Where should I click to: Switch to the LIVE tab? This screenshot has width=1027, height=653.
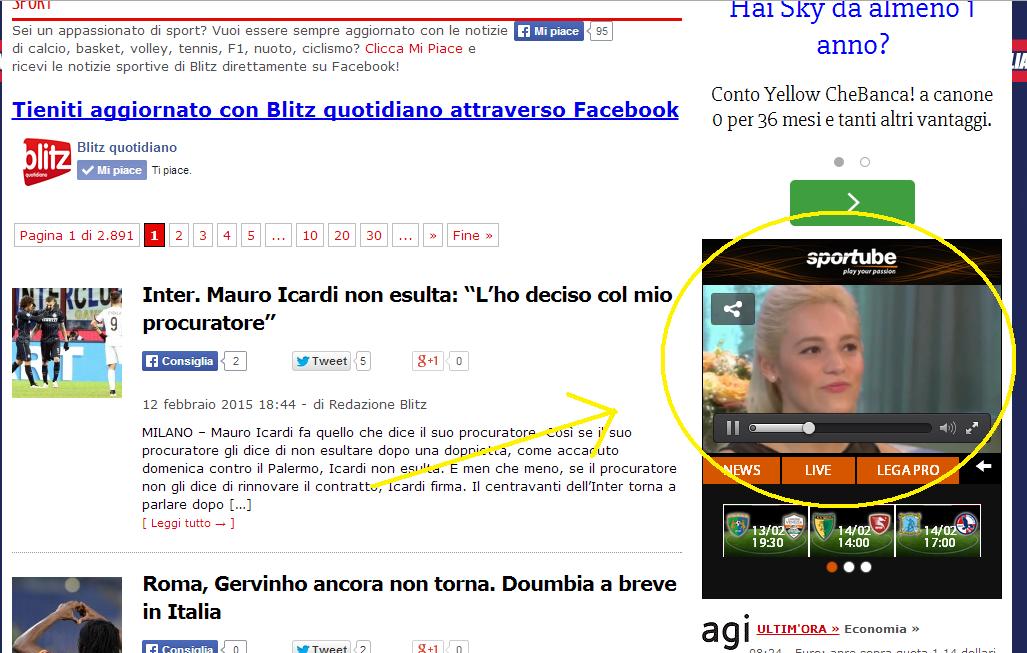tap(818, 470)
